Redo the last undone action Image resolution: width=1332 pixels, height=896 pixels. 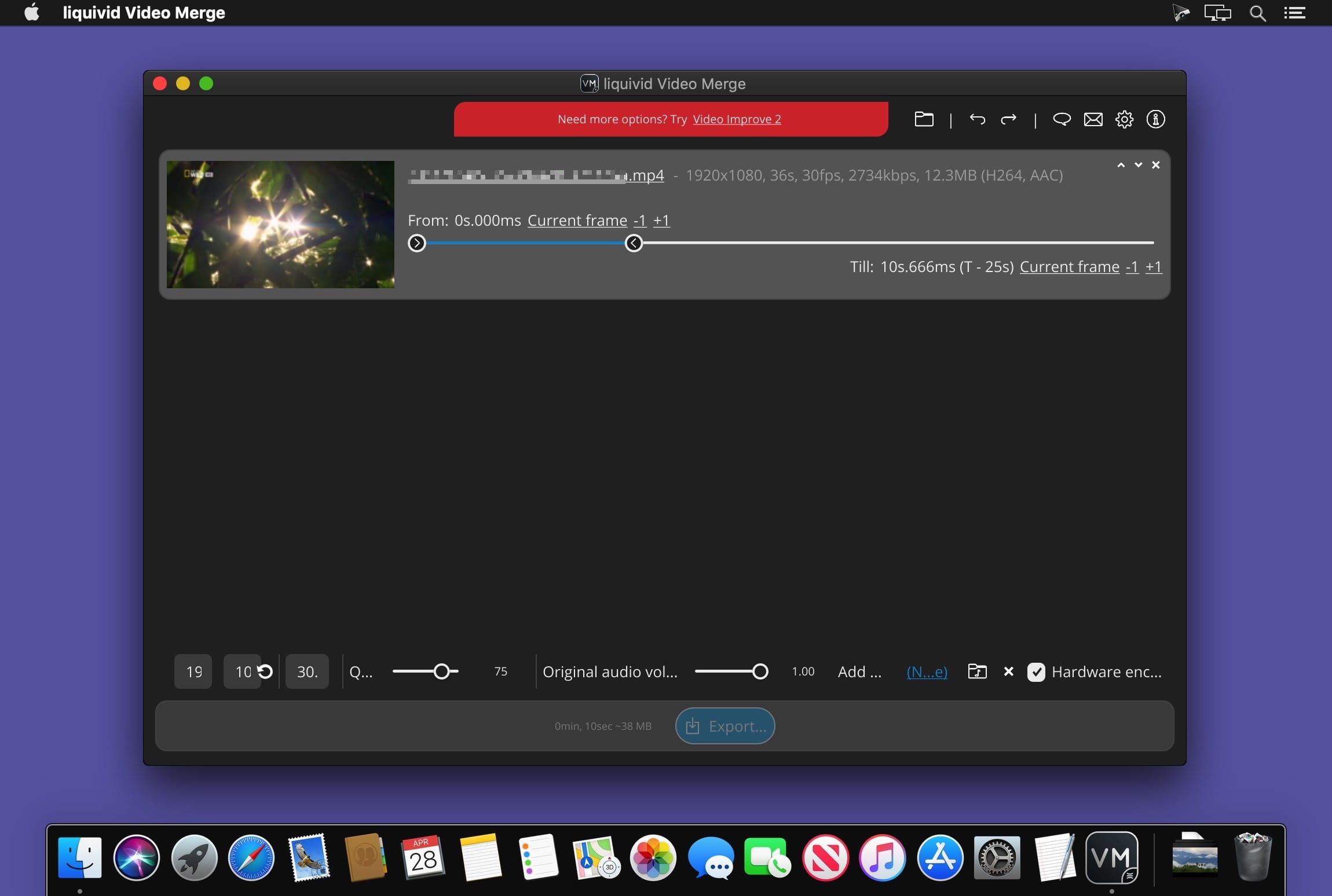[1008, 119]
